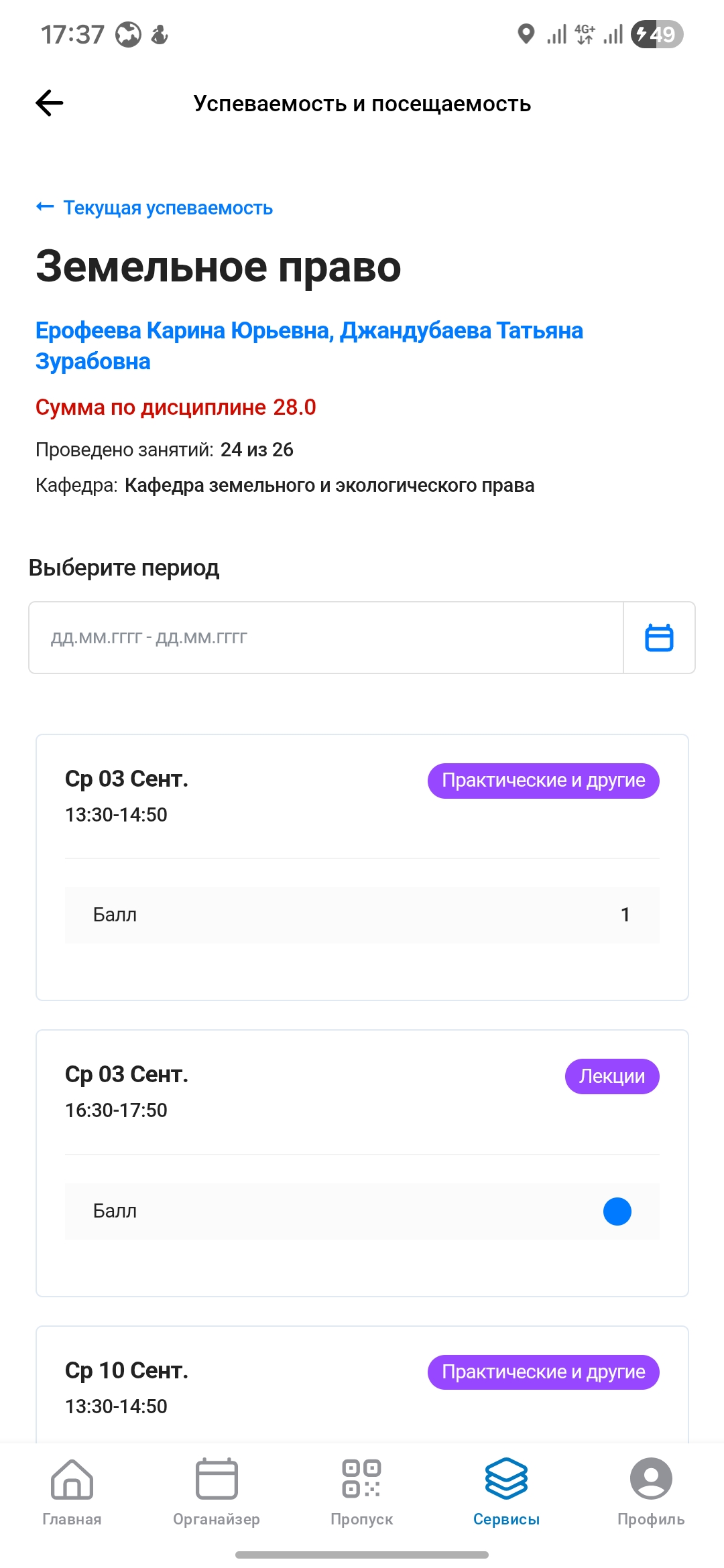Image resolution: width=724 pixels, height=1568 pixels.
Task: Tap Практические и другие badge for 03 Сент.
Action: click(543, 781)
